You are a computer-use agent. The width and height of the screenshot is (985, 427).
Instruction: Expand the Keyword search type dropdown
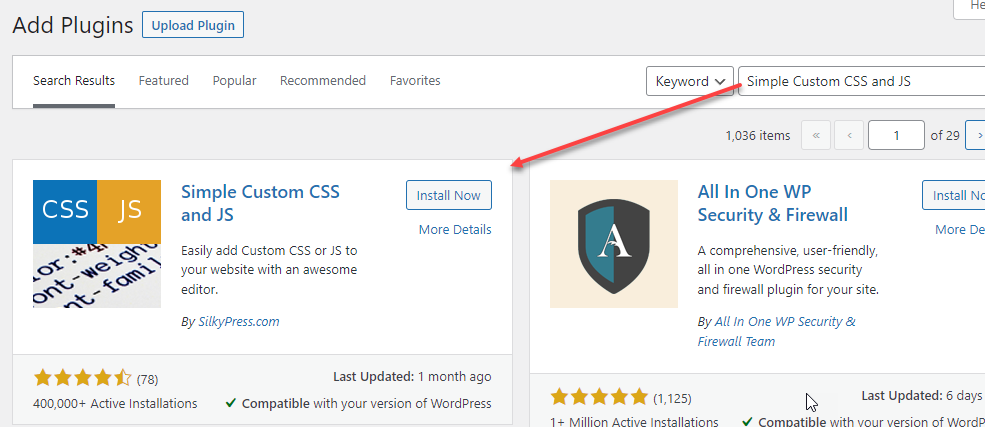tap(690, 81)
